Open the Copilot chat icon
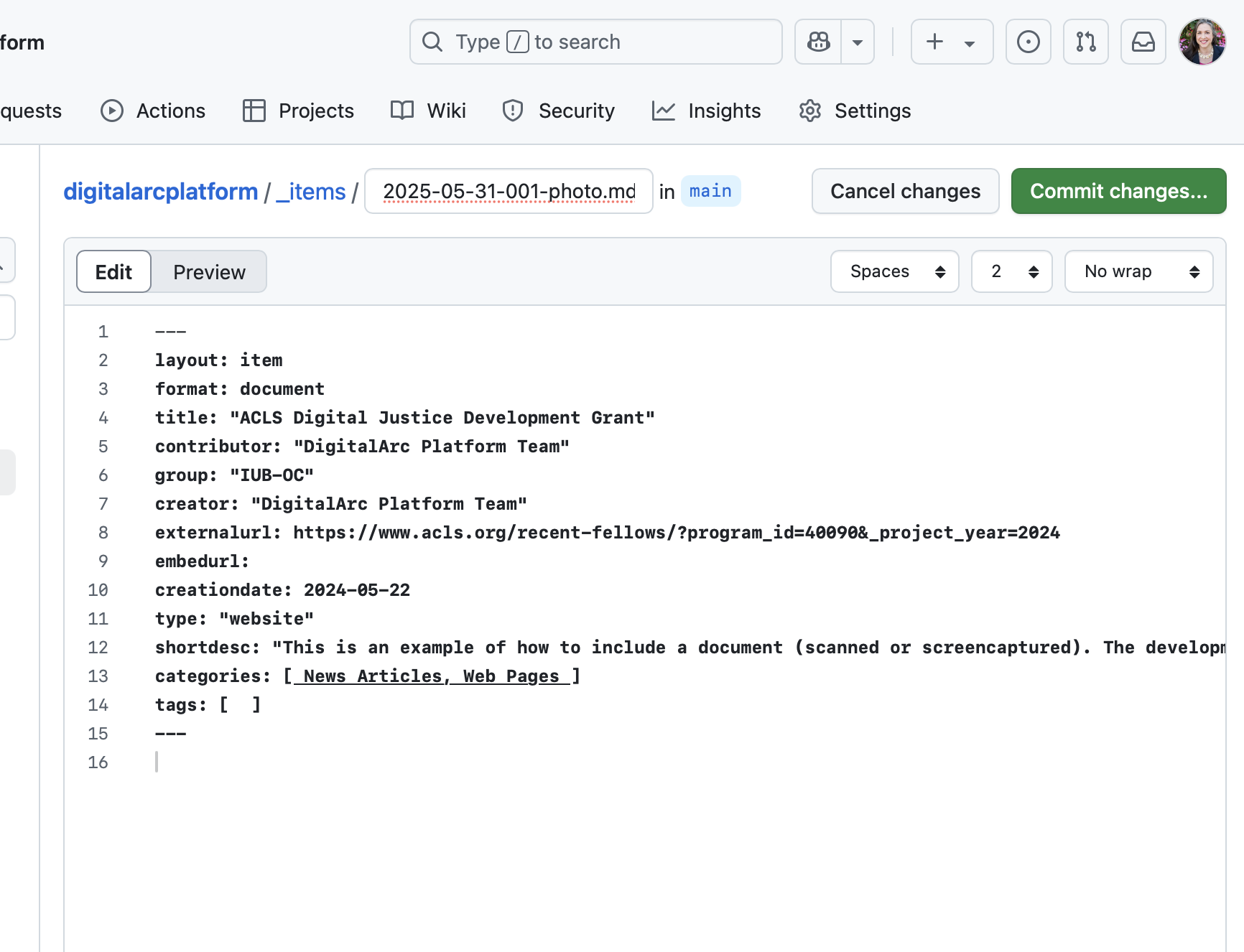The height and width of the screenshot is (952, 1244). pos(818,42)
